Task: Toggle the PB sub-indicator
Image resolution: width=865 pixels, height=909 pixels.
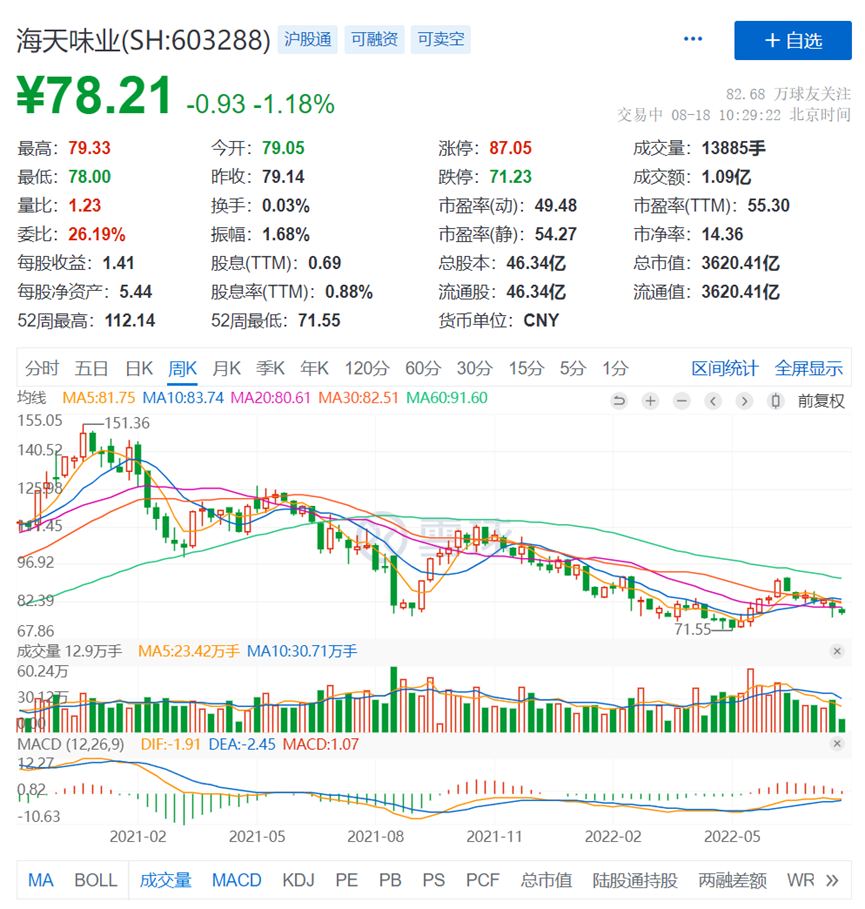Action: pyautogui.click(x=390, y=881)
